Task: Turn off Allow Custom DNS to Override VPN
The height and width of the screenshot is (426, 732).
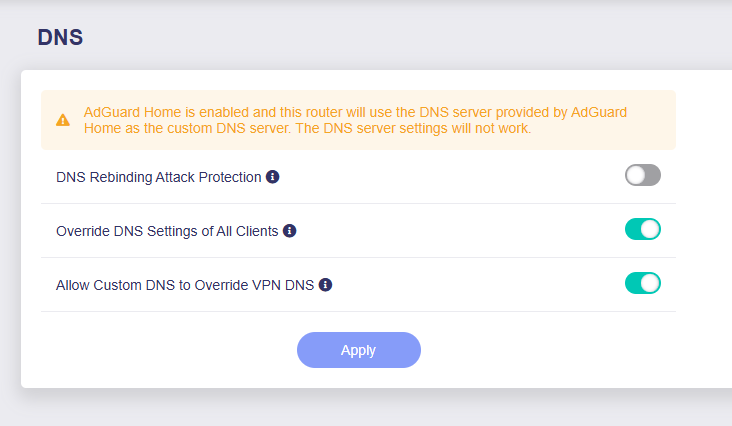Action: [642, 284]
